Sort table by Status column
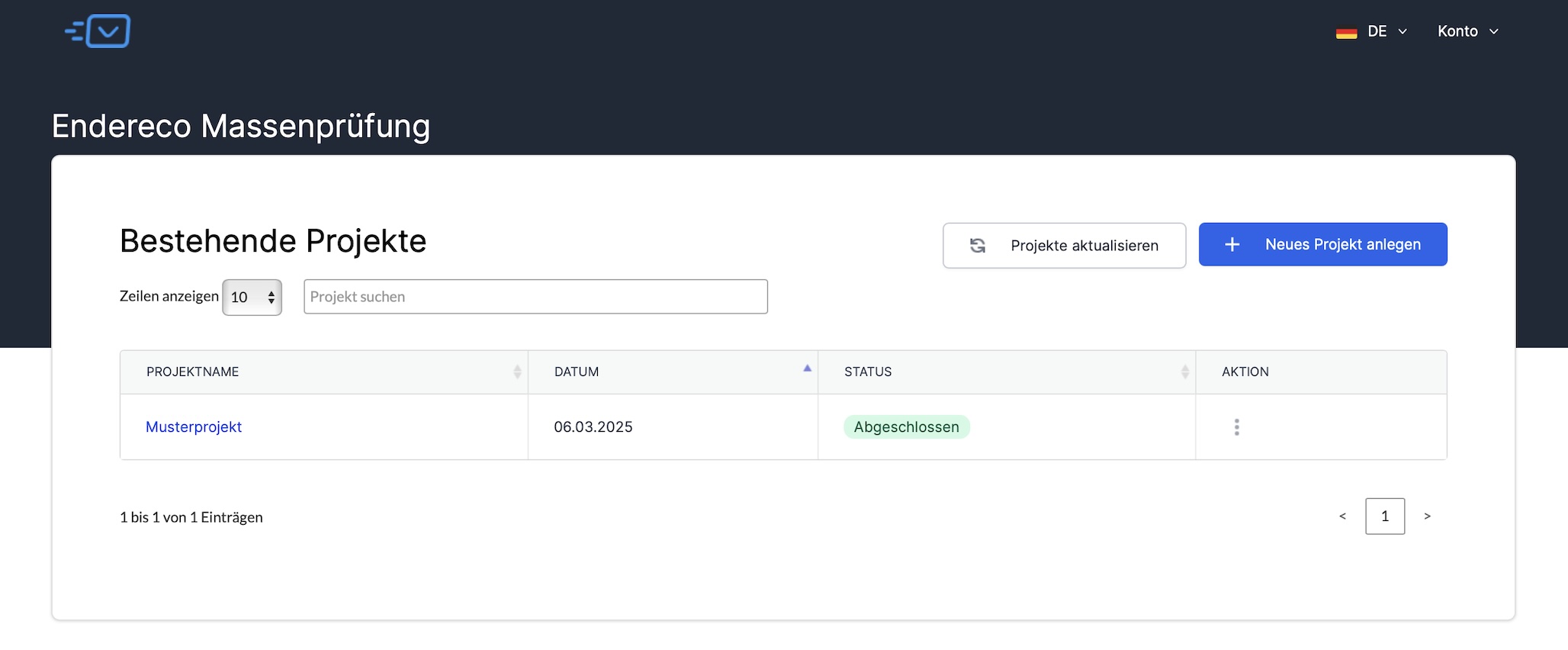 pyautogui.click(x=1007, y=372)
